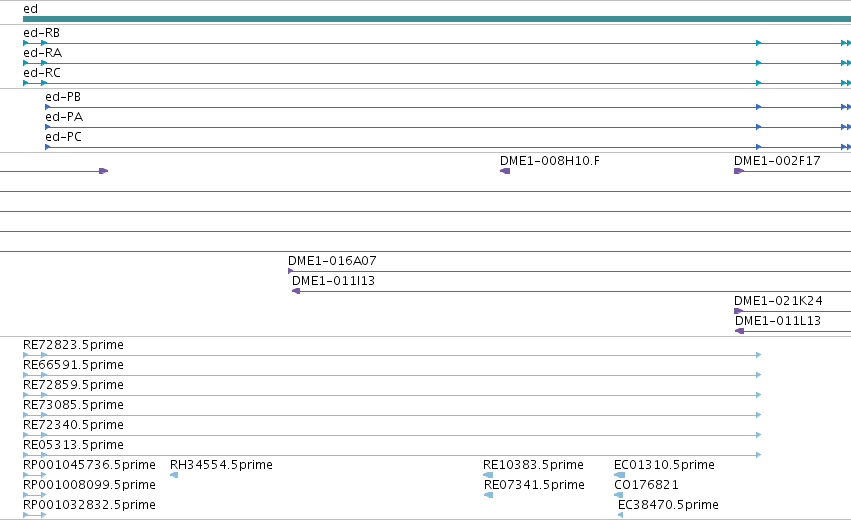Select the DME1-021K24 label

(778, 301)
